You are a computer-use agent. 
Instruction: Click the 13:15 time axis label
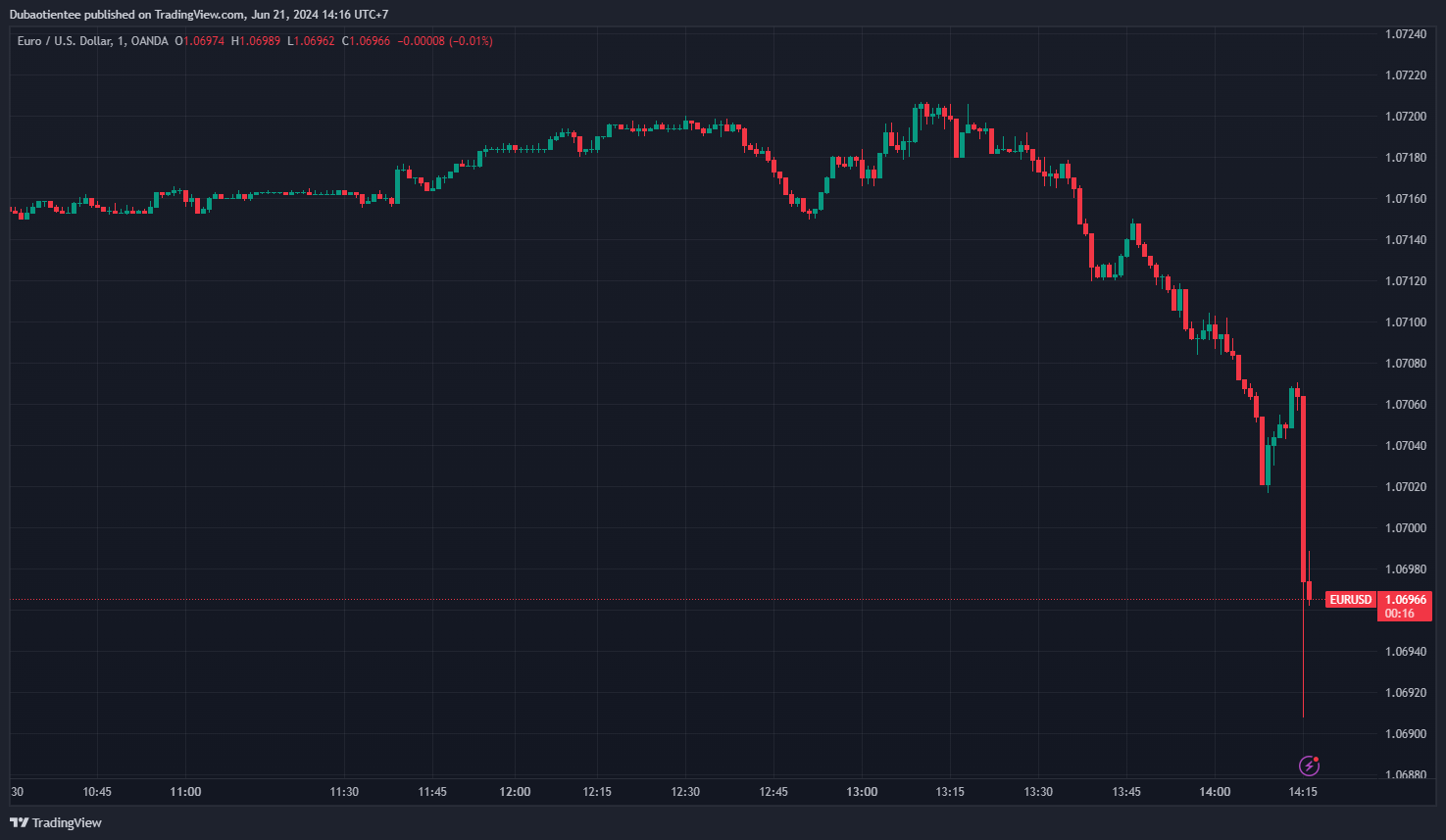[950, 792]
